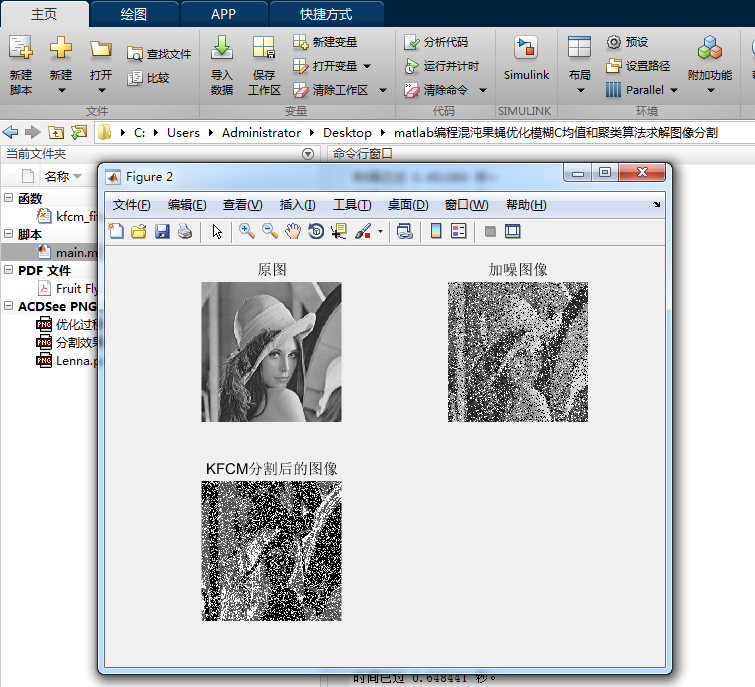Viewport: 755px width, 687px height.
Task: Click Show Plot Tools and Dock icon
Action: 512,232
